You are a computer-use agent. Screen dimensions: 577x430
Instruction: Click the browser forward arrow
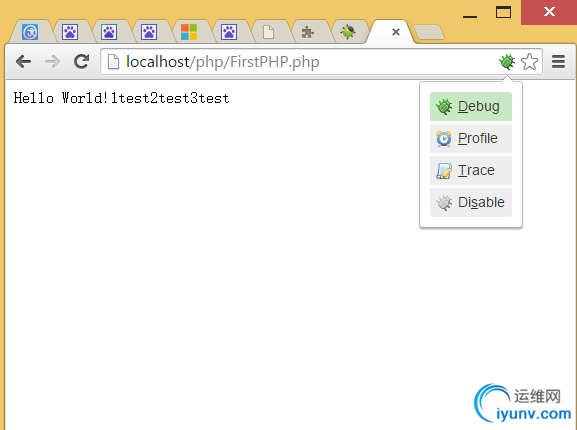tap(52, 61)
